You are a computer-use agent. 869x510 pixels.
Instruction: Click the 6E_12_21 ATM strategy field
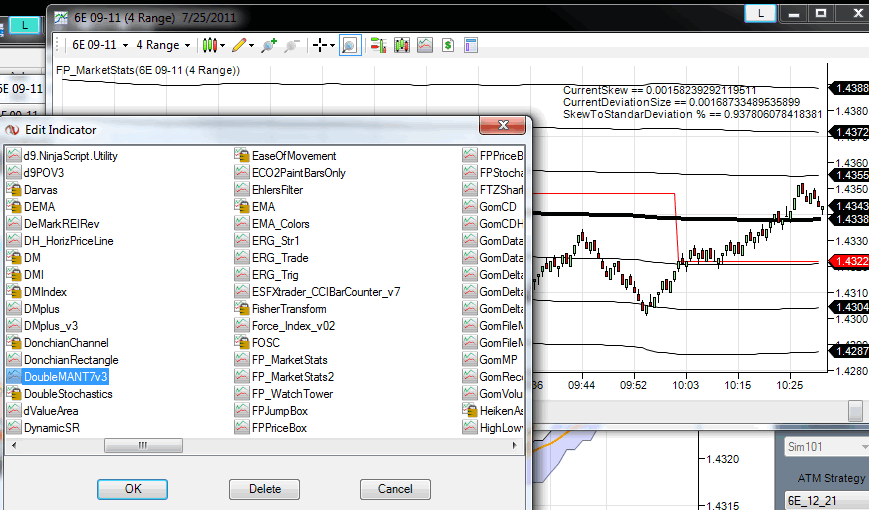826,501
